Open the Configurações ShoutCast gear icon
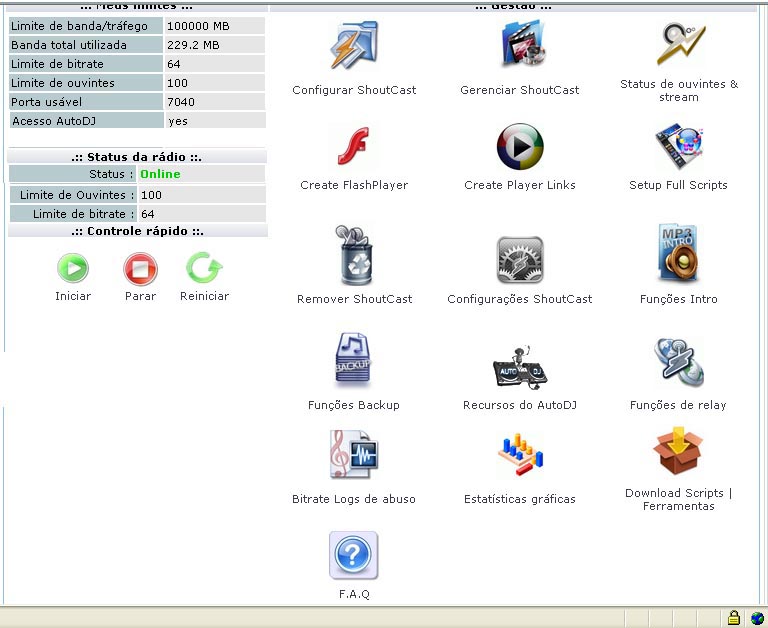 (x=520, y=260)
